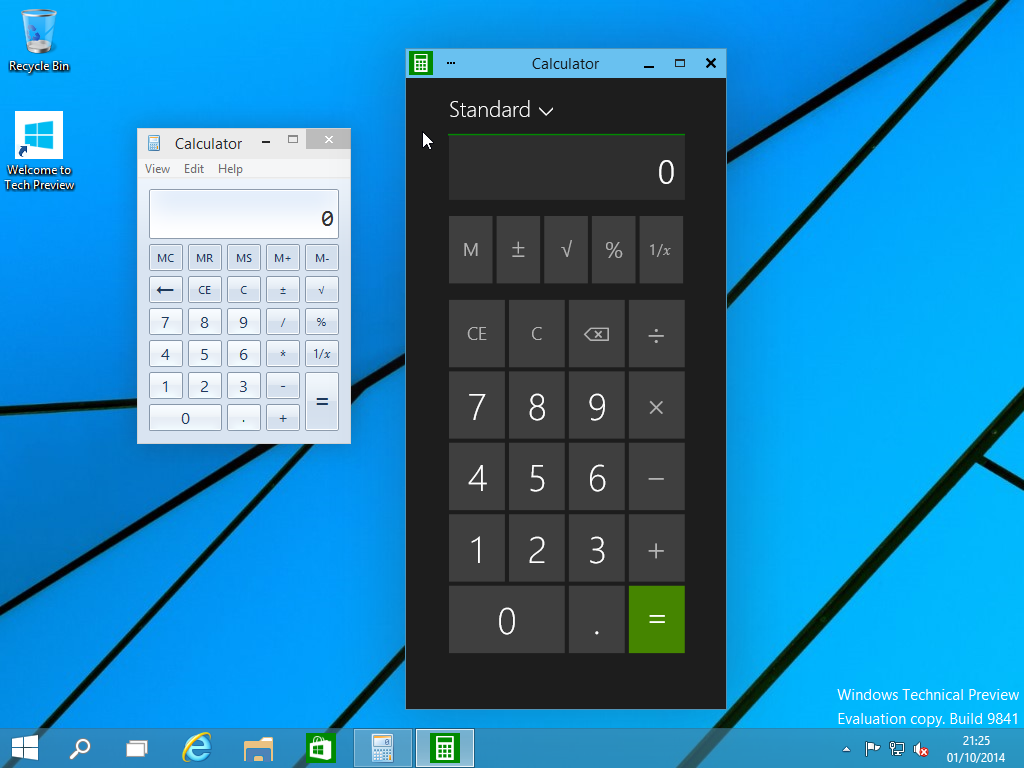This screenshot has height=768, width=1024.
Task: Tap digit 0 in modern Calculator
Action: coord(507,619)
